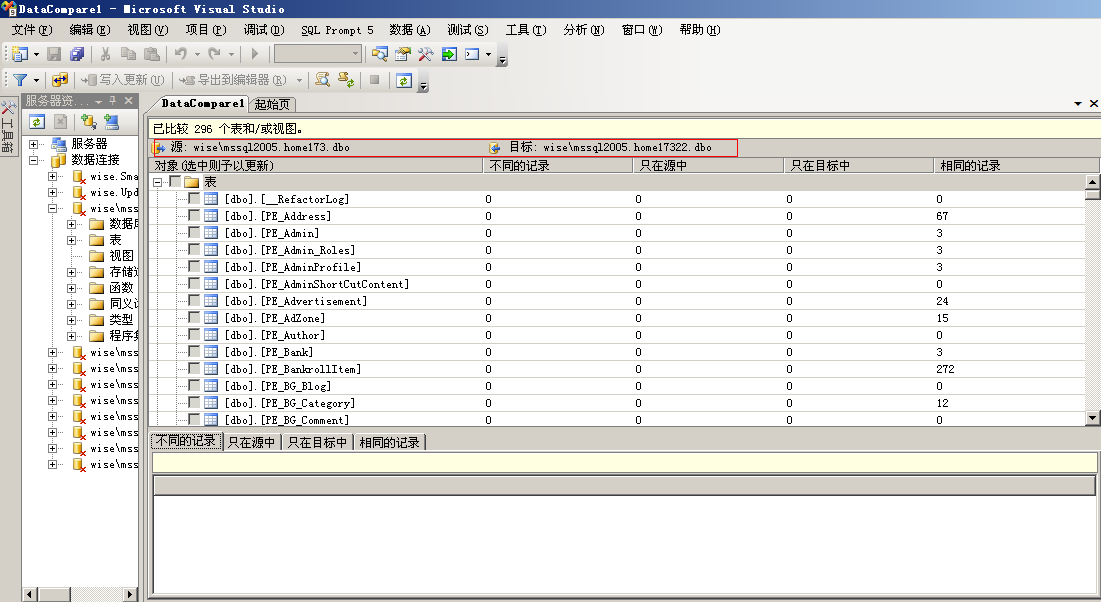Toggle the checkbox for the 表 folder
Viewport: 1101px width, 602px height.
tap(176, 182)
